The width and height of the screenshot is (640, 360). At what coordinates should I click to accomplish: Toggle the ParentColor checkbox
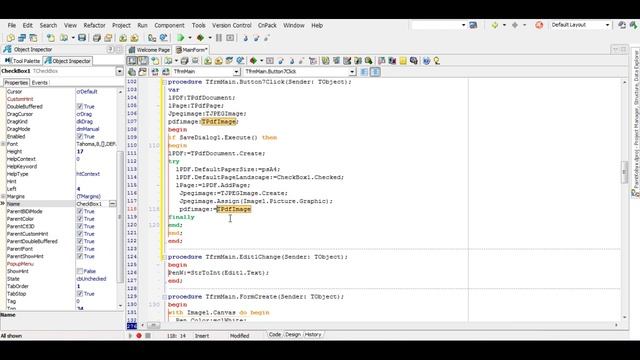[x=80, y=219]
